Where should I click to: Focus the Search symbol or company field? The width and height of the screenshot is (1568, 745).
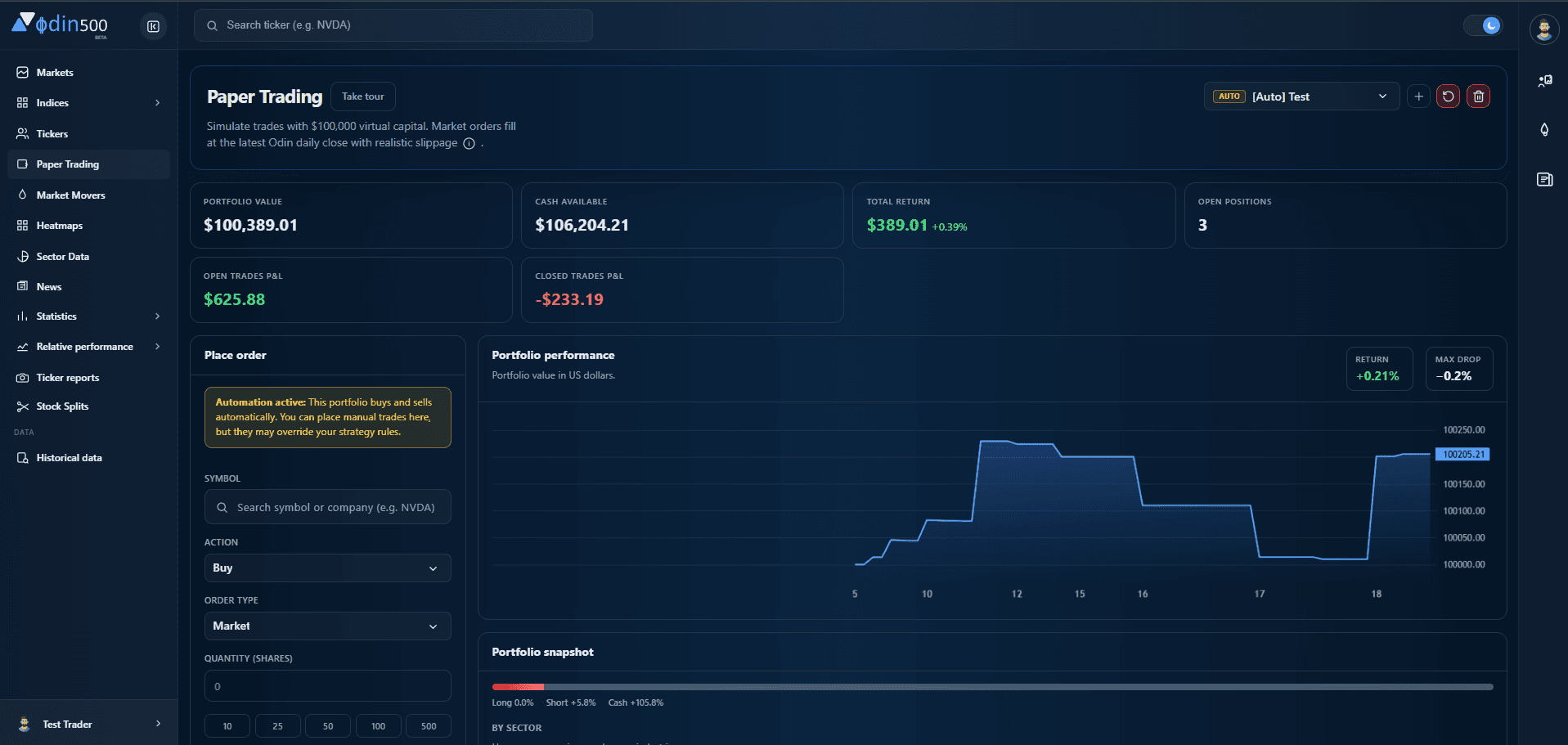(327, 508)
